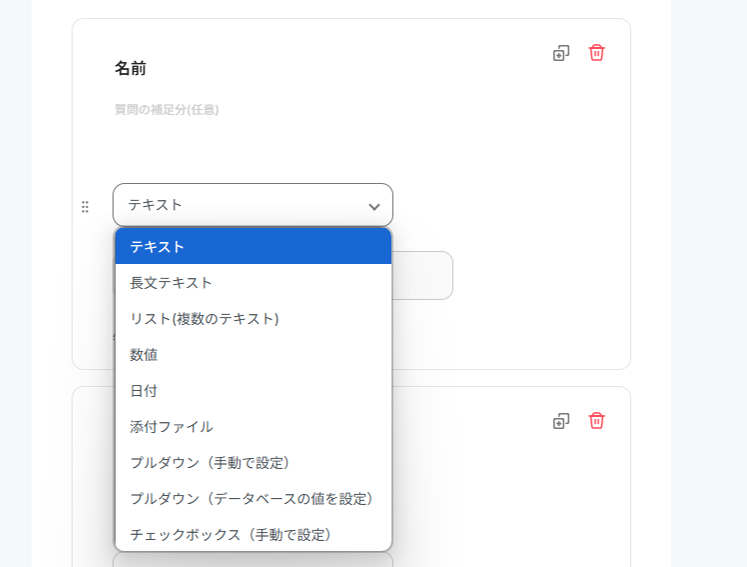
Task: Choose プルダウン（手動で設定）
Action: point(252,463)
